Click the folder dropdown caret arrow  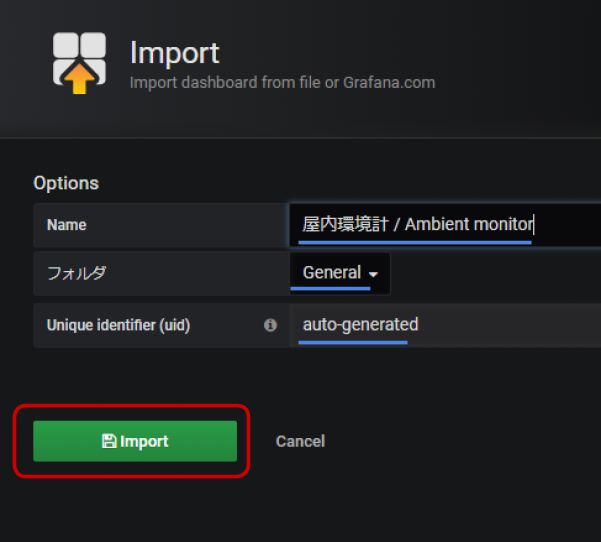[373, 274]
